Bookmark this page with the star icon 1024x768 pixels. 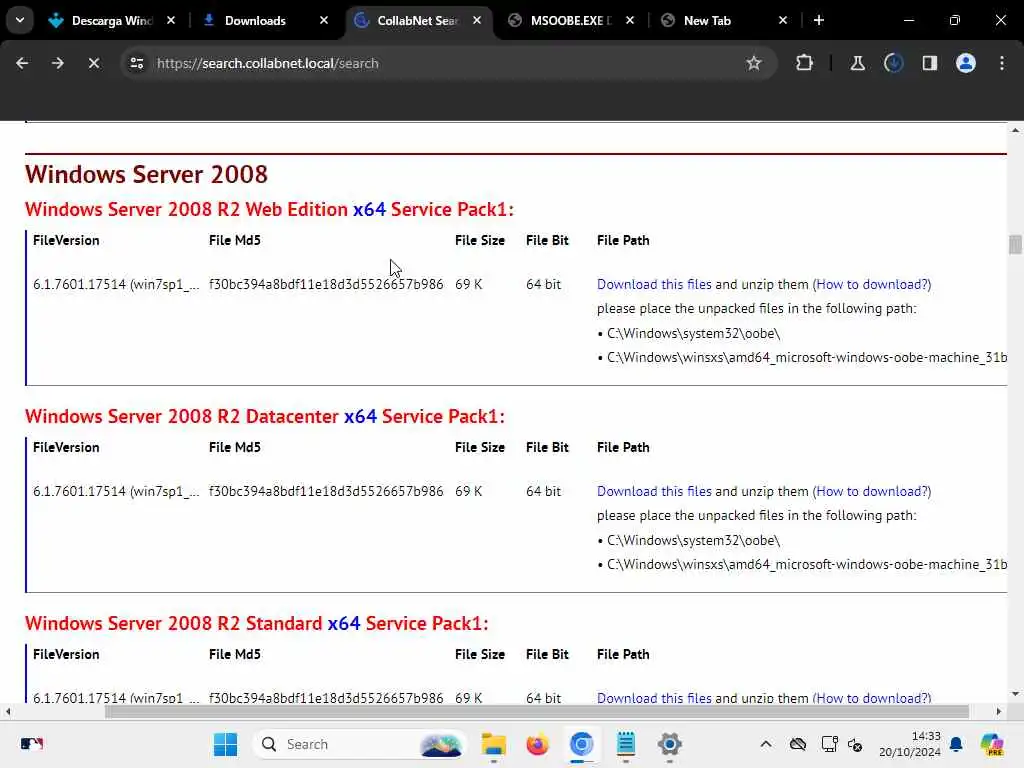coord(754,63)
